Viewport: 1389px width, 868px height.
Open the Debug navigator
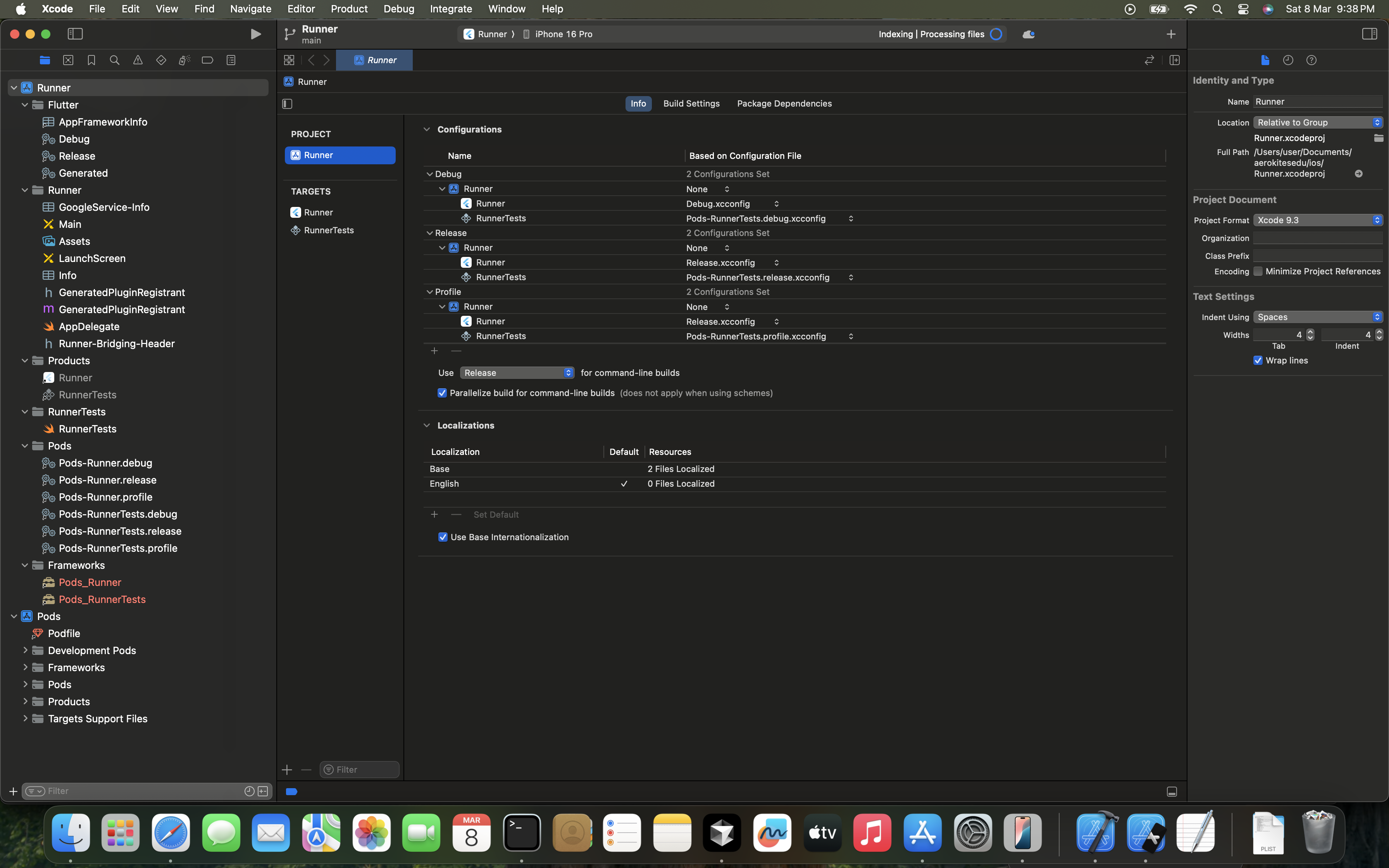[x=184, y=60]
